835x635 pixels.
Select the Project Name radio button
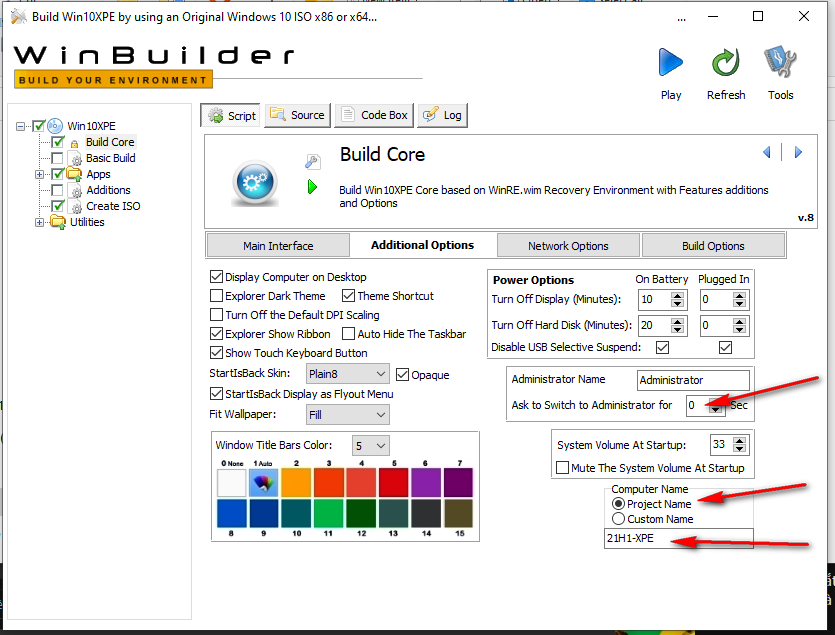click(618, 504)
